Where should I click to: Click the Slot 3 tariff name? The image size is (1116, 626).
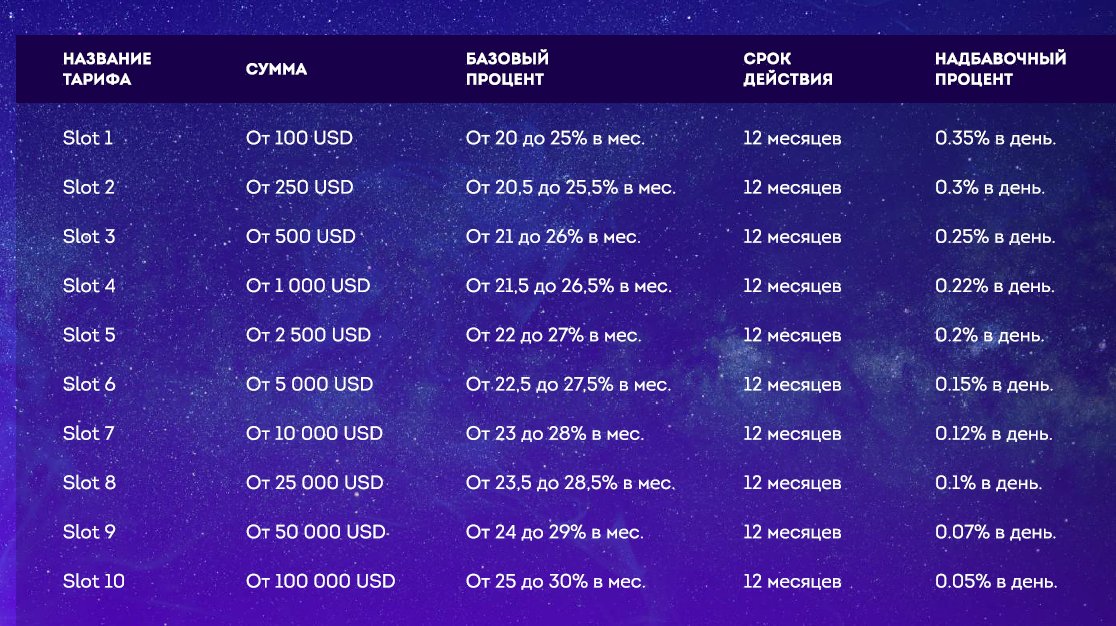point(89,237)
